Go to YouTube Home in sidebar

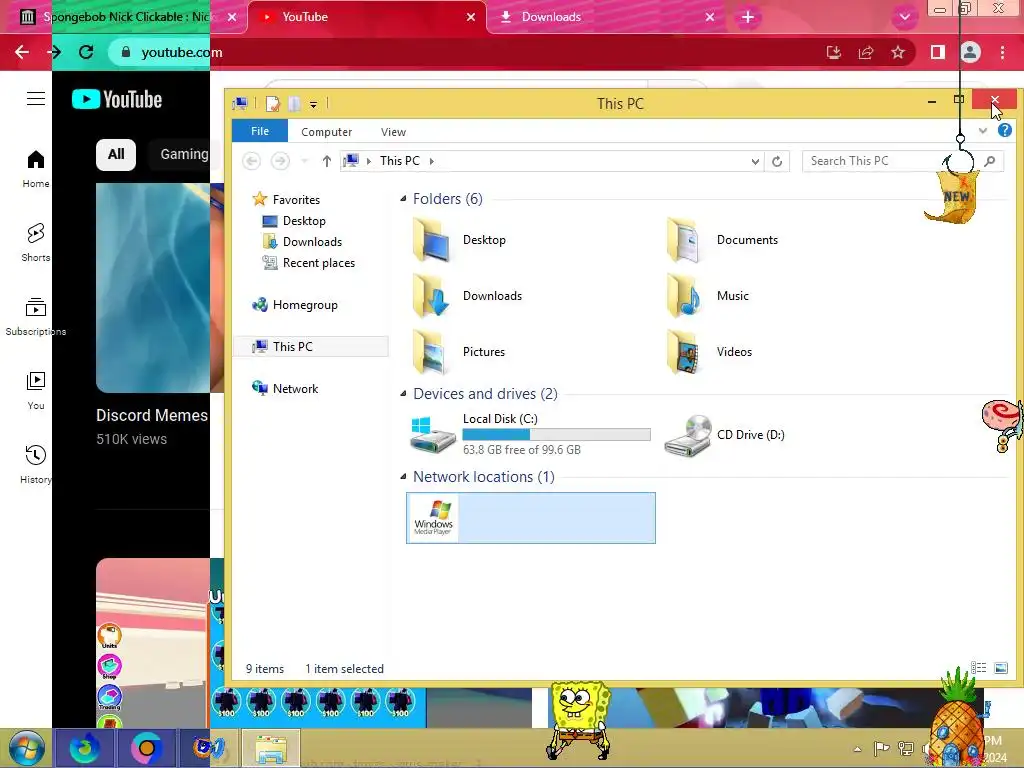(x=36, y=169)
